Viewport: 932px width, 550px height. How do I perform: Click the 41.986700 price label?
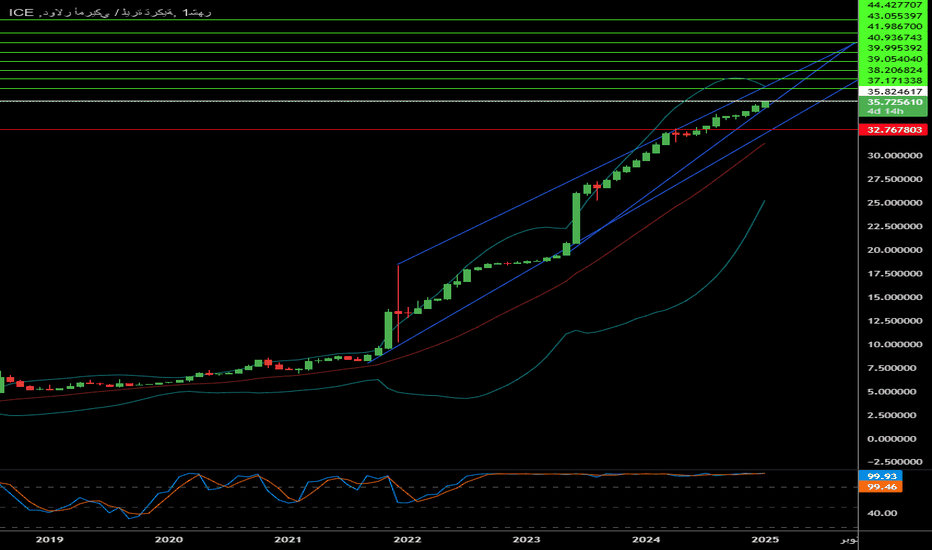[895, 26]
